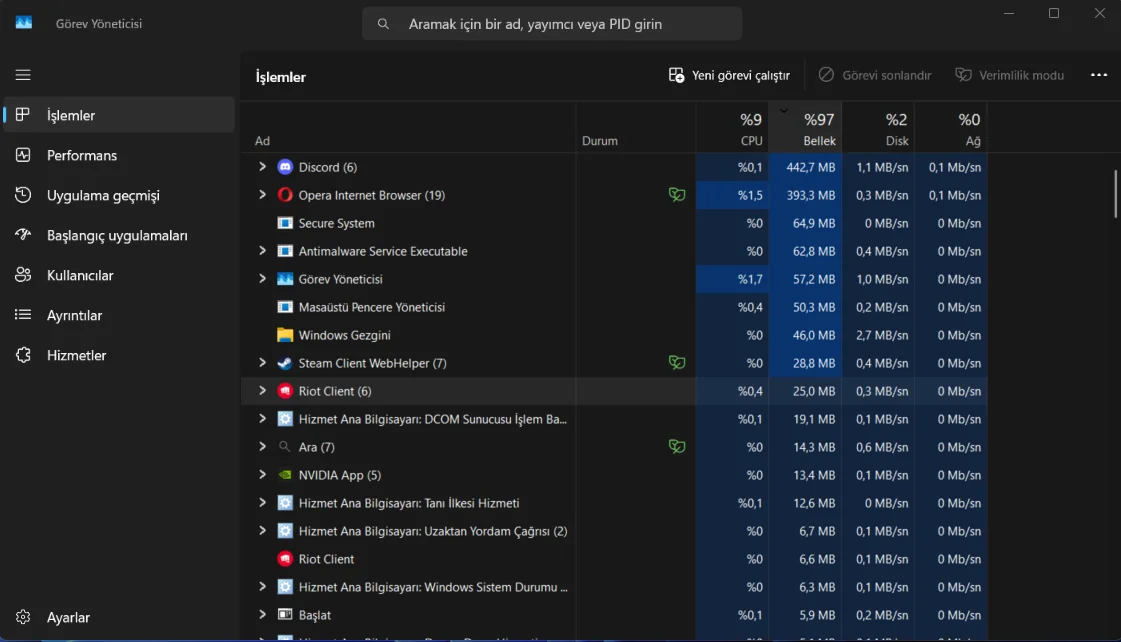Viewport: 1121px width, 642px height.
Task: Open the Kullanıcılar page
Action: pos(119,275)
